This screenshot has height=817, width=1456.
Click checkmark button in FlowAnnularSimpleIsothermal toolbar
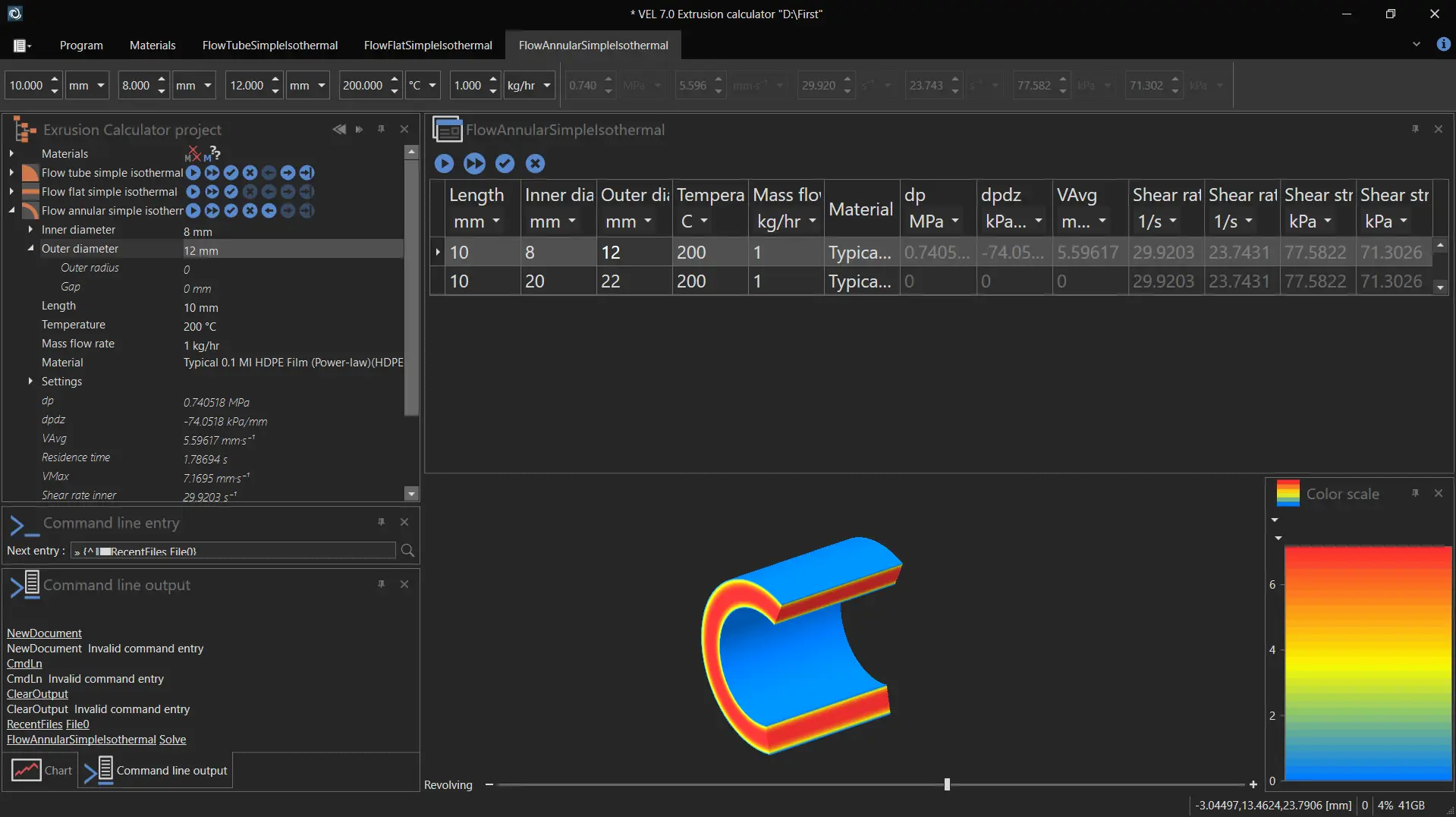point(505,164)
